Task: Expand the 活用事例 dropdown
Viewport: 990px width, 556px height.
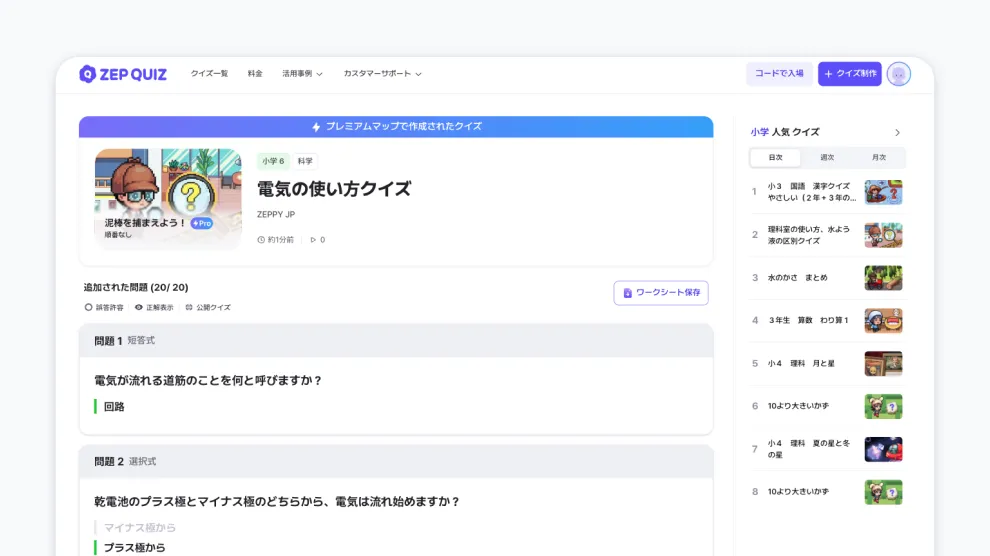Action: click(x=302, y=74)
